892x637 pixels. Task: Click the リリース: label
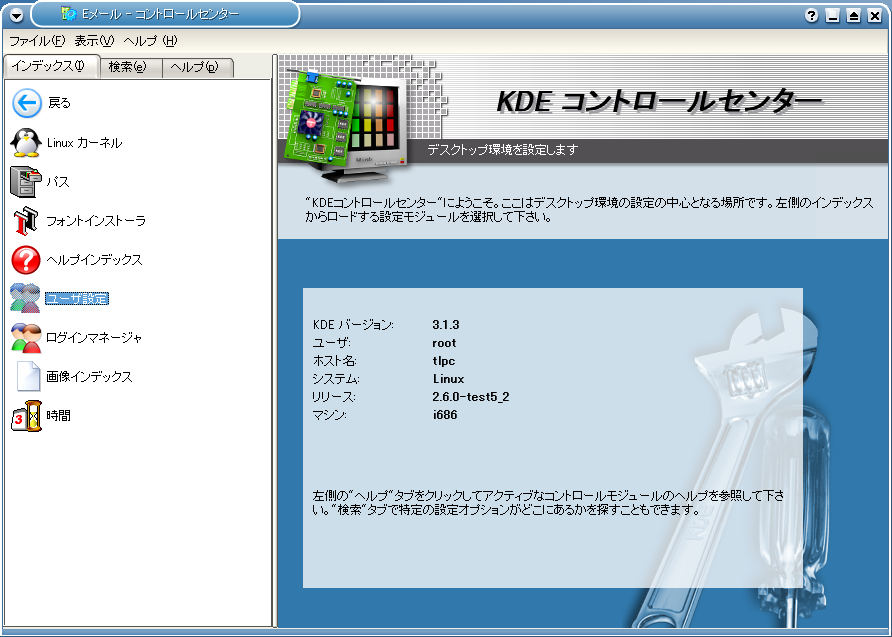(x=334, y=397)
